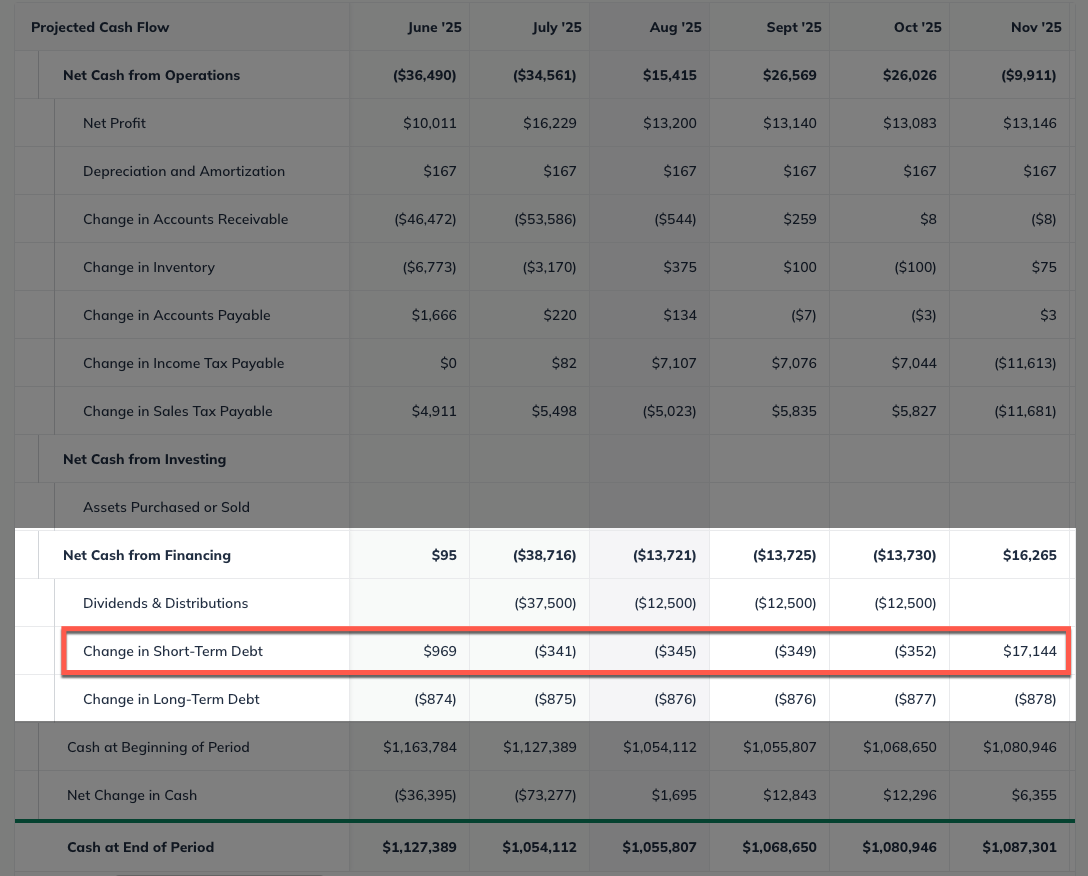Screen dimensions: 1088x876
Task: Click Change in Long-Term Debt label
Action: coord(171,699)
